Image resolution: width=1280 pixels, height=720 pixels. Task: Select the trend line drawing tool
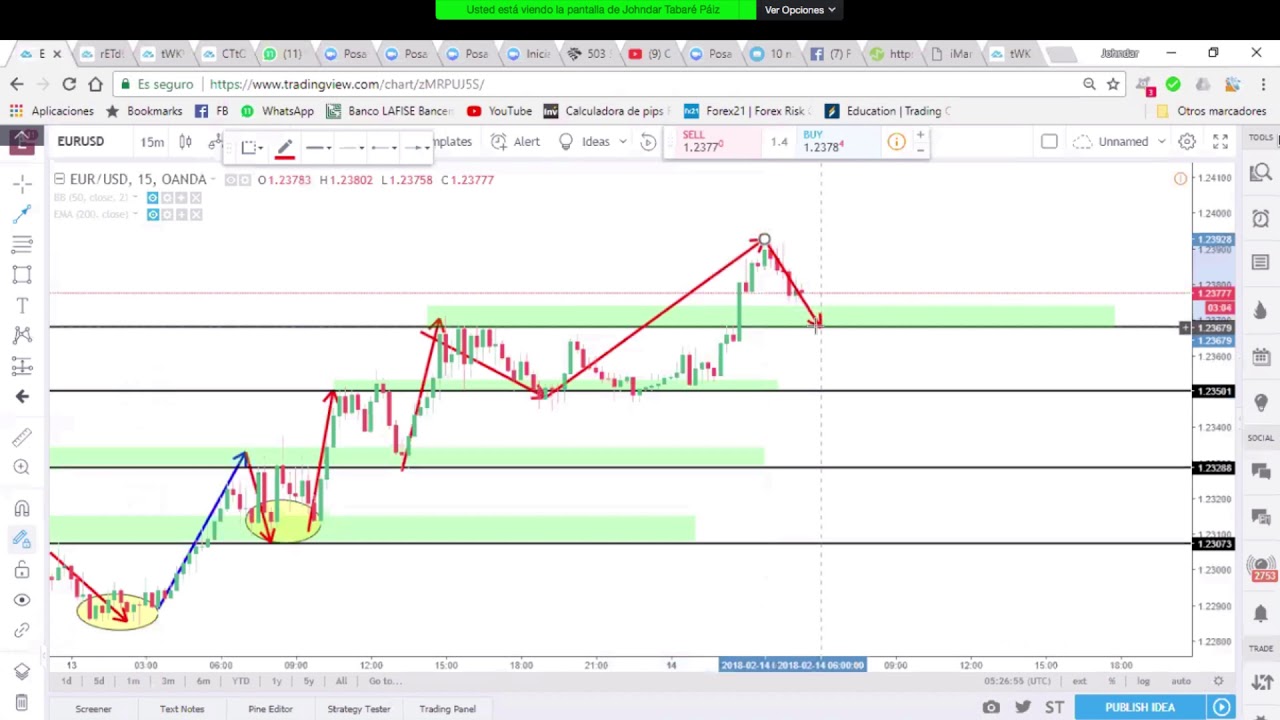[22, 213]
